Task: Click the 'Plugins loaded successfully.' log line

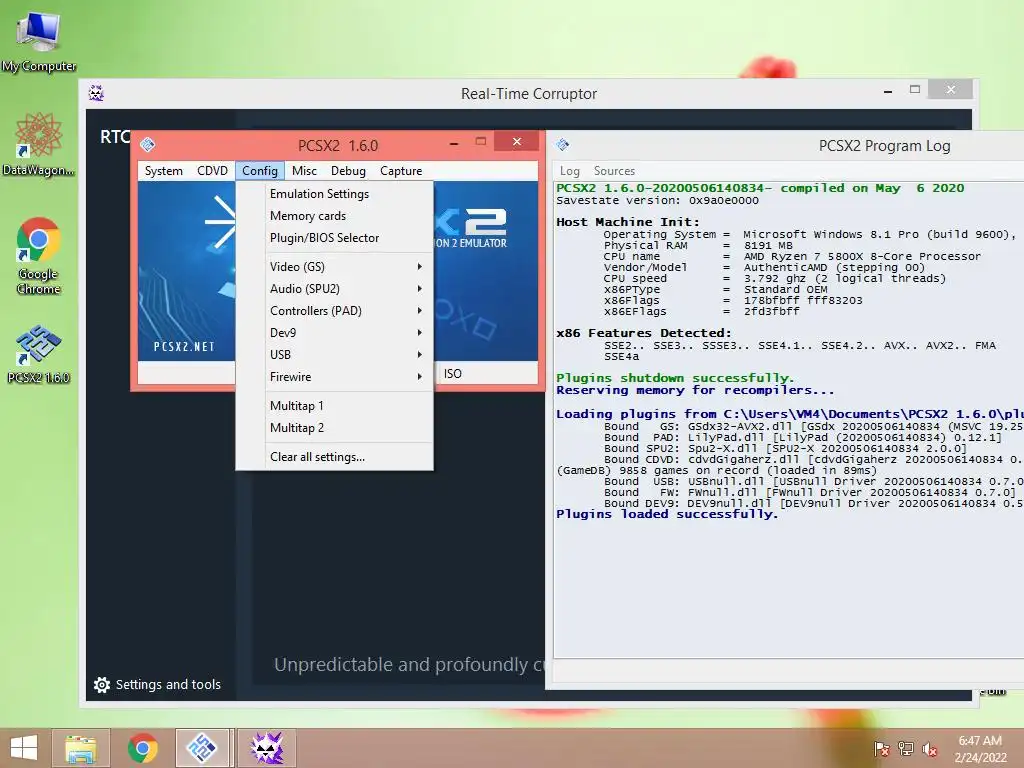Action: (x=667, y=514)
